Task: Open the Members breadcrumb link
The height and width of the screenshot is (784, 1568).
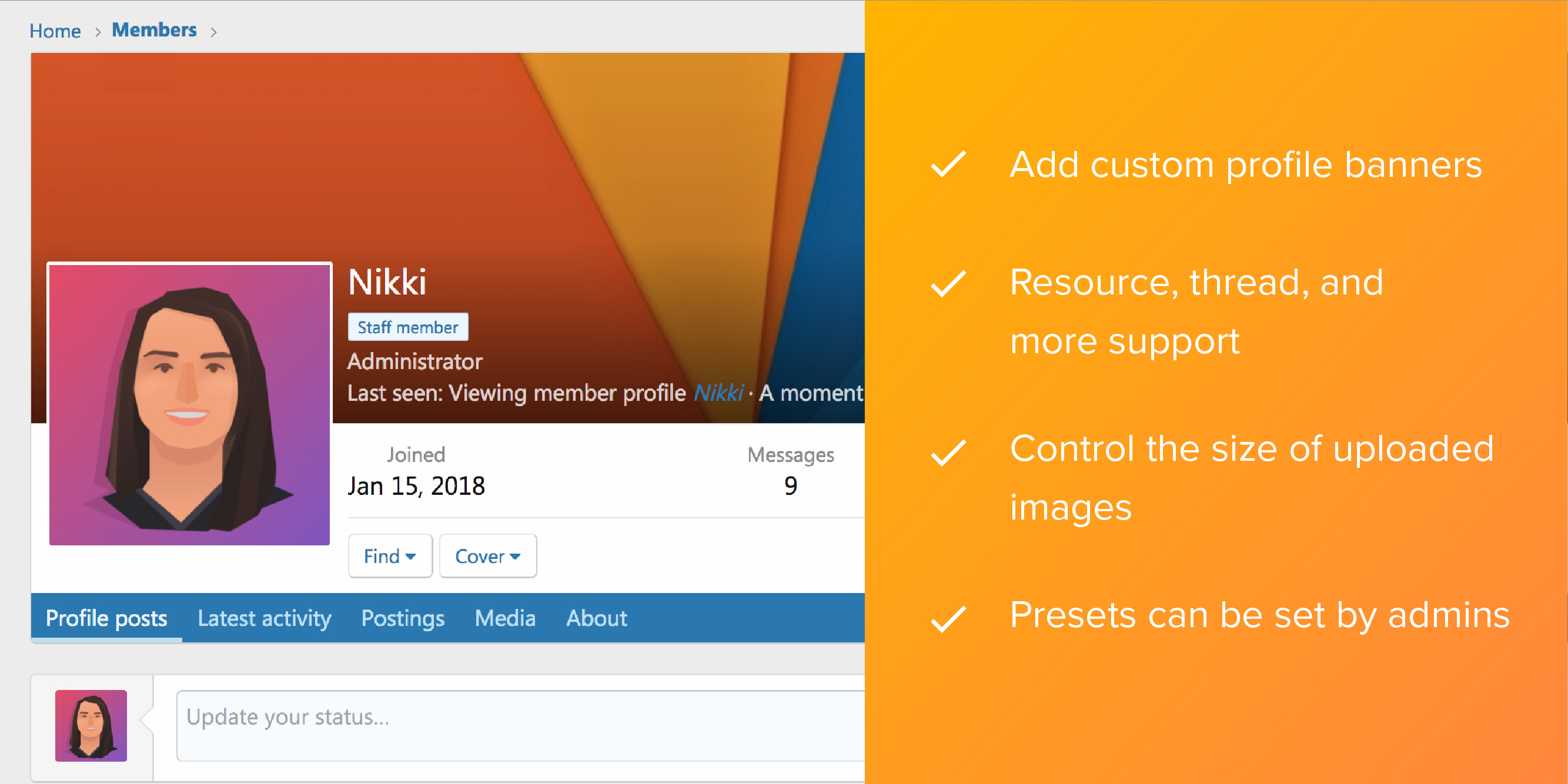Action: pyautogui.click(x=154, y=30)
